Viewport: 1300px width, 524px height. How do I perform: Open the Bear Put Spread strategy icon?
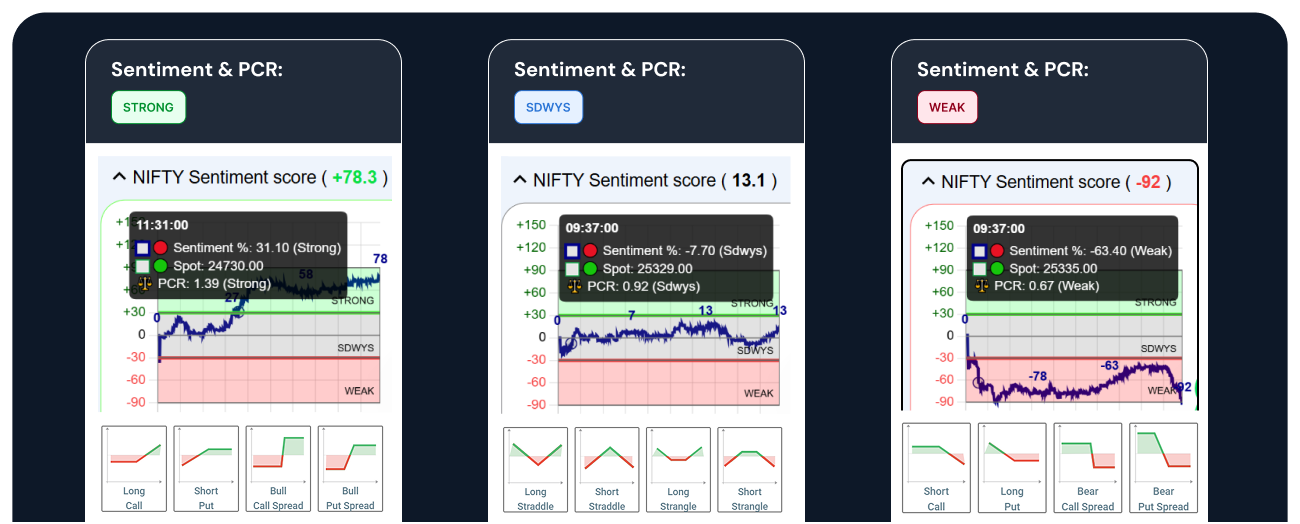(x=1163, y=468)
